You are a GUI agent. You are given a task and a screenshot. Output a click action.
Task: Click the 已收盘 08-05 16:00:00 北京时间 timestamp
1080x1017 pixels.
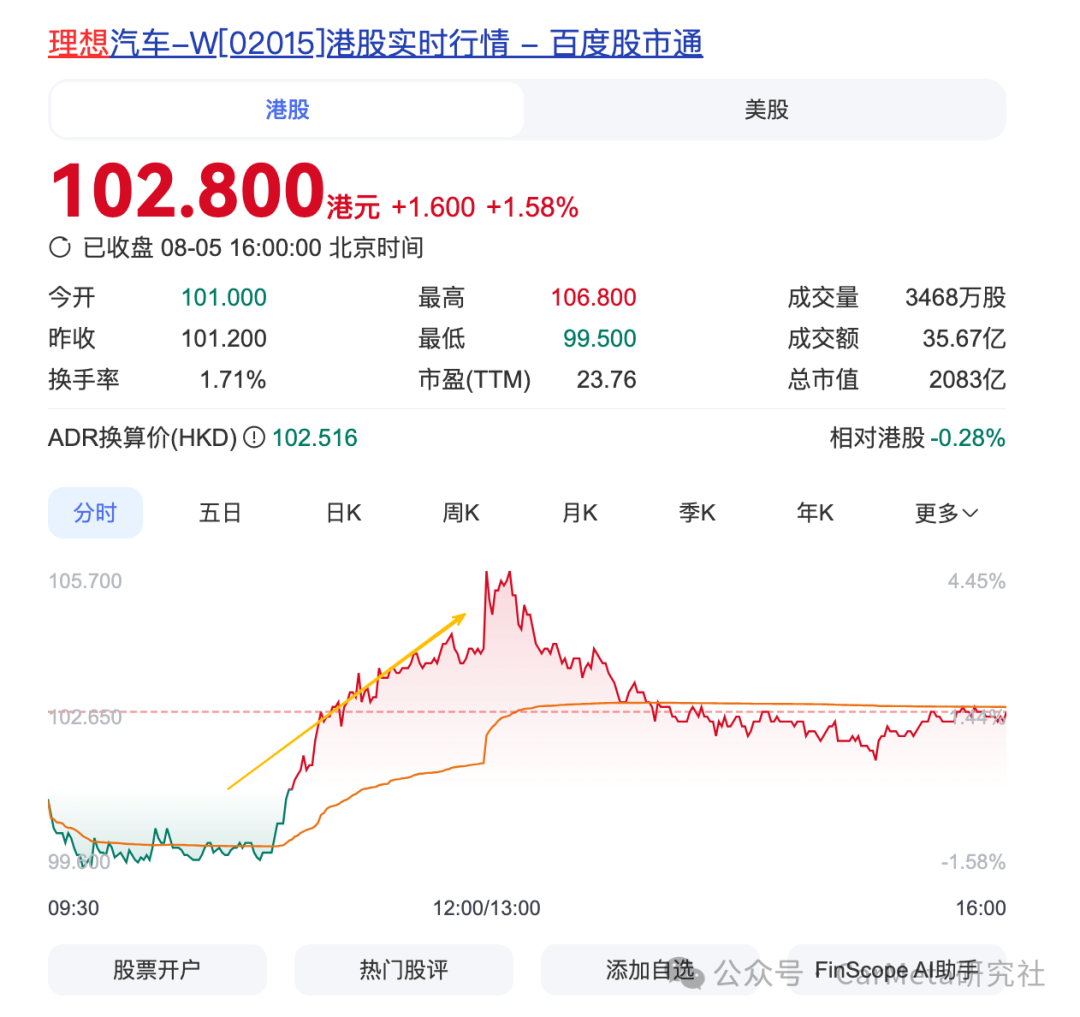pos(253,247)
